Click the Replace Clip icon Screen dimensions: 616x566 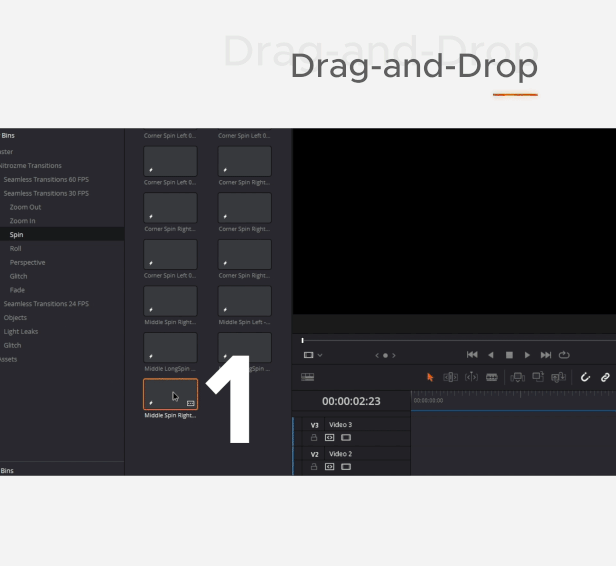click(x=558, y=377)
